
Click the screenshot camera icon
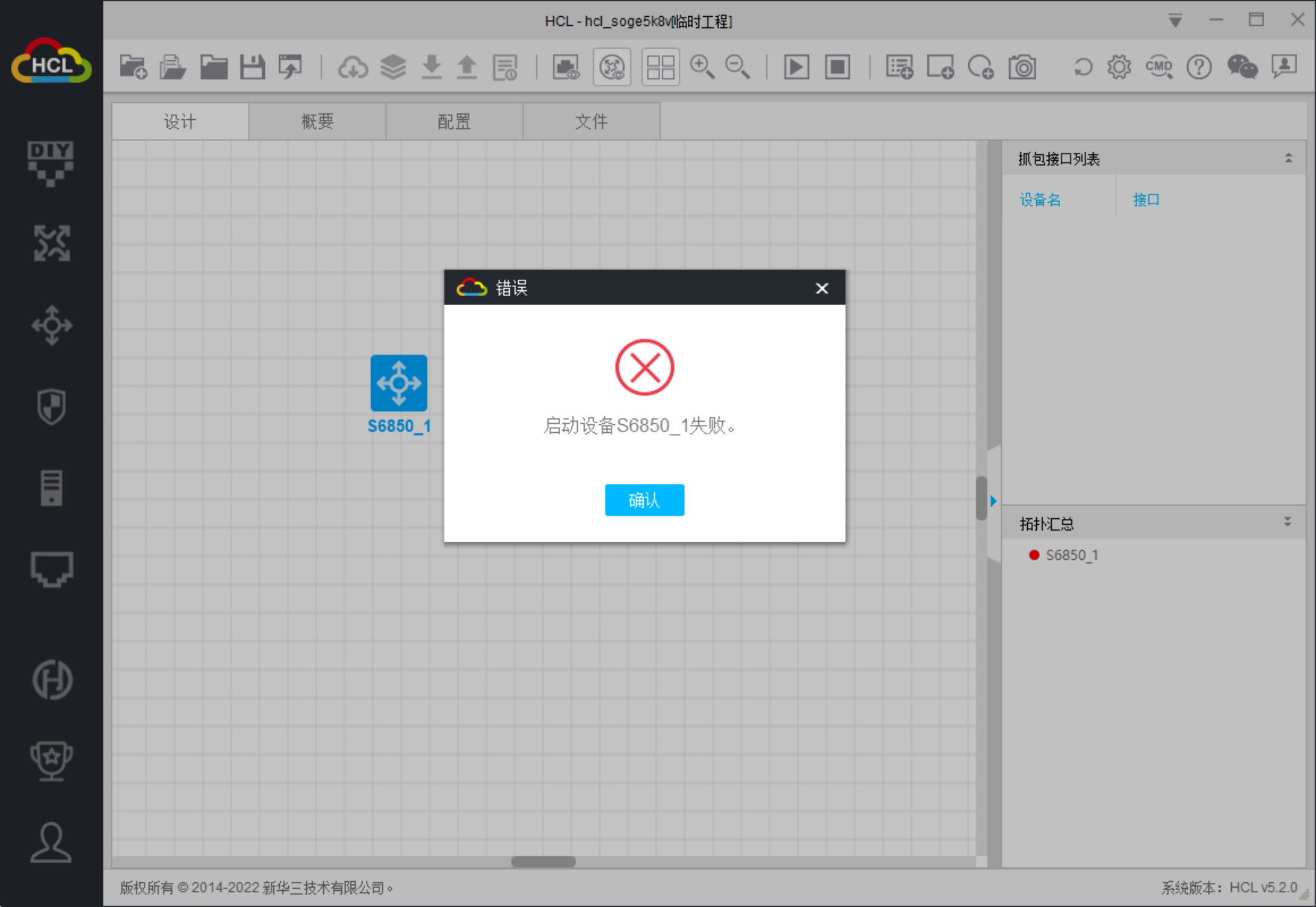[x=1022, y=67]
